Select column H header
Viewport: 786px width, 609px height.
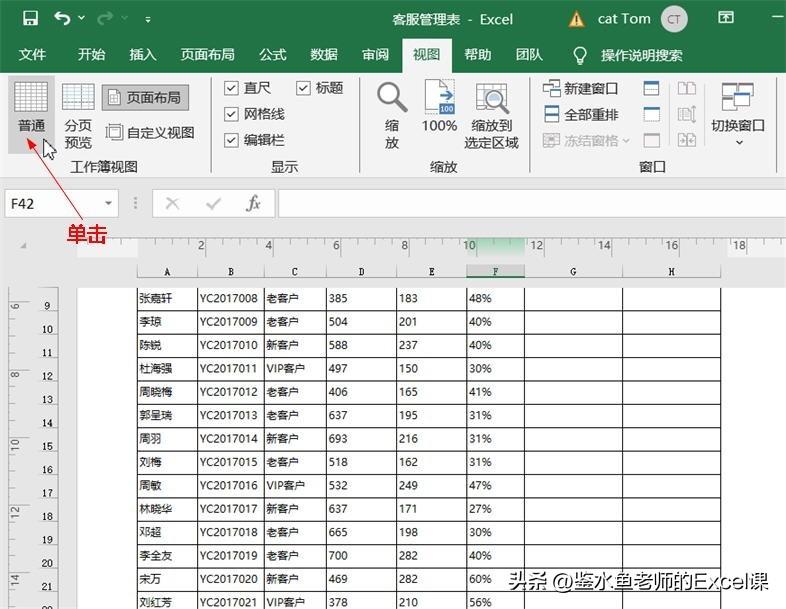(671, 272)
